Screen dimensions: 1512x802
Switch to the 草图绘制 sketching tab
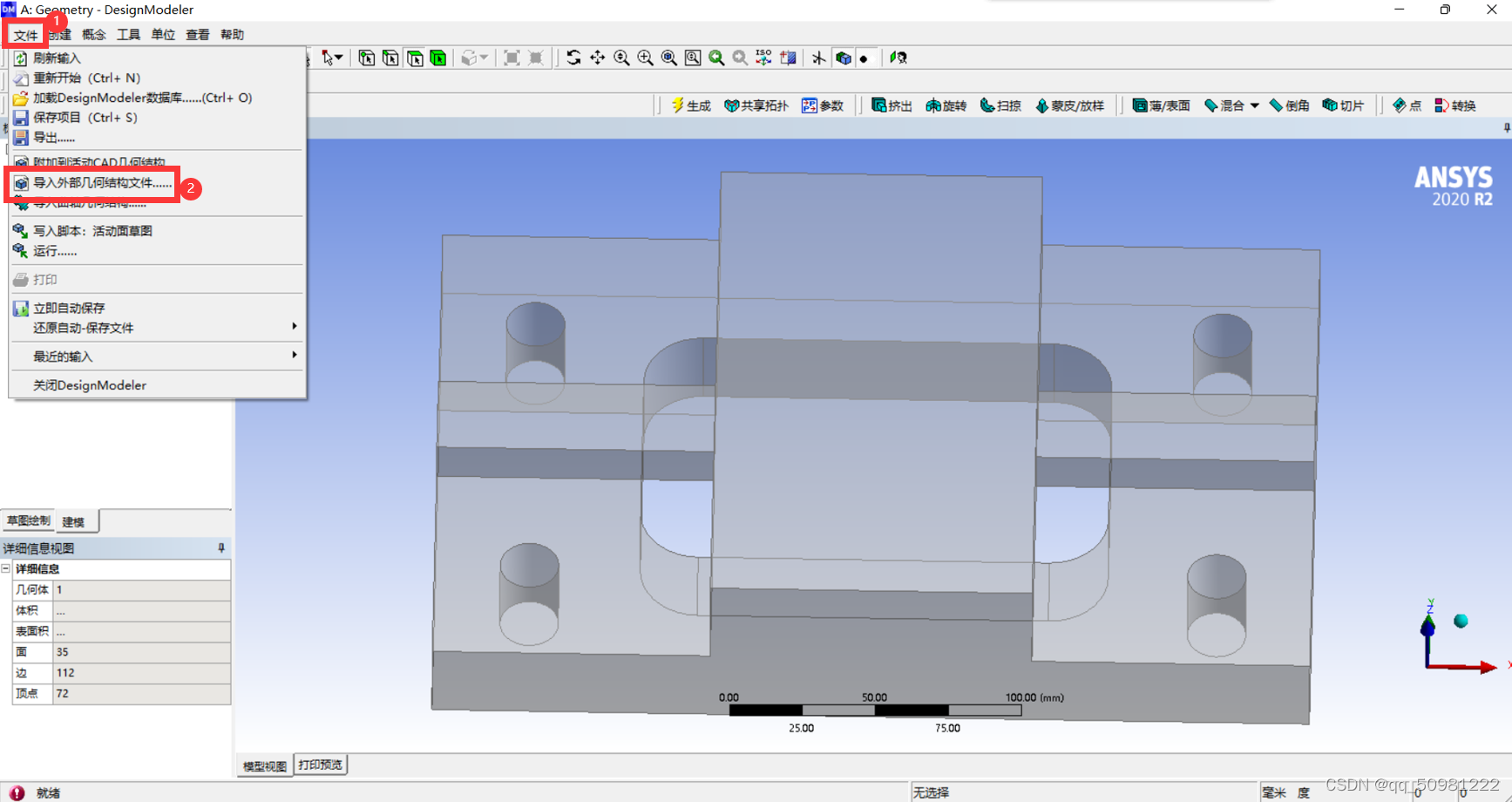28,521
